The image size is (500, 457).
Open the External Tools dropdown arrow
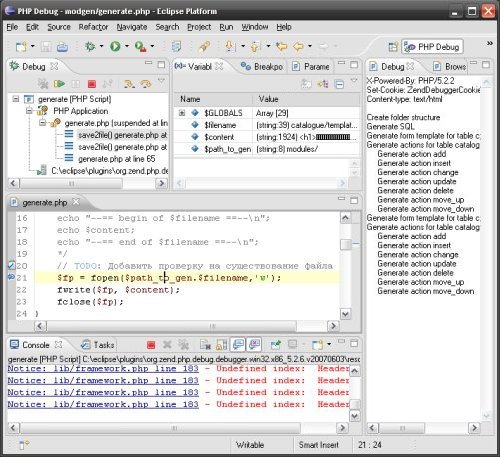[152, 46]
